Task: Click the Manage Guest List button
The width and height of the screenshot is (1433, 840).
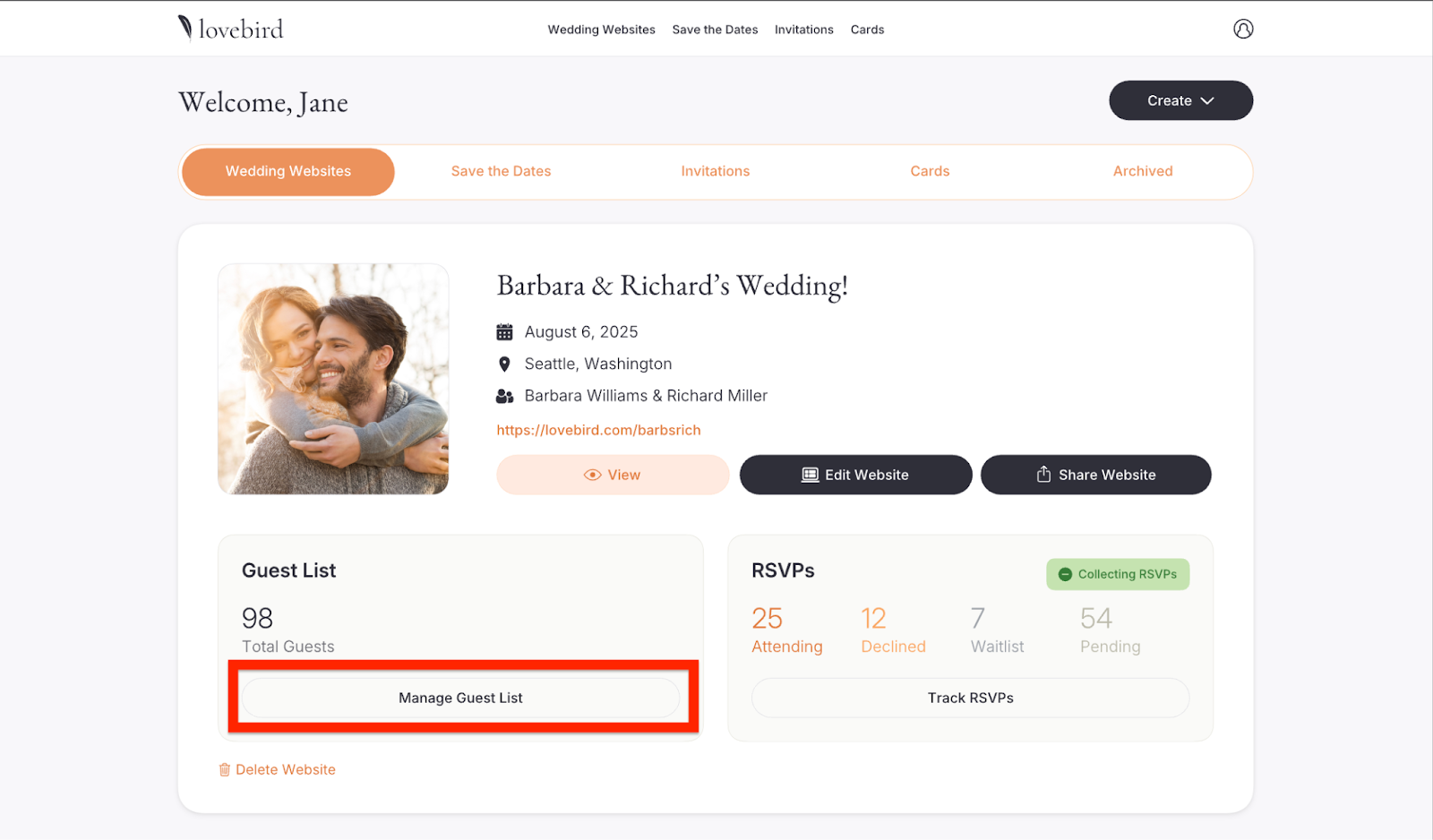Action: click(x=460, y=698)
